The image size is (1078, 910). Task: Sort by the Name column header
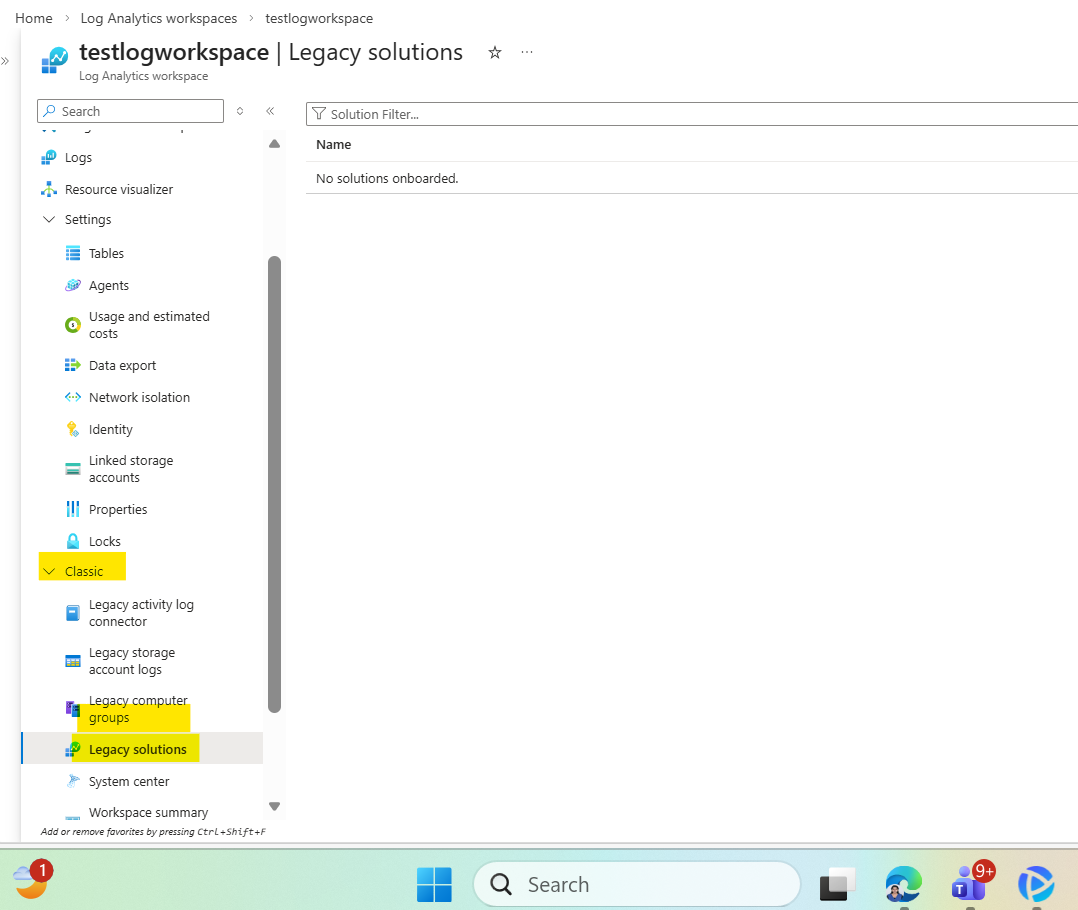[333, 144]
